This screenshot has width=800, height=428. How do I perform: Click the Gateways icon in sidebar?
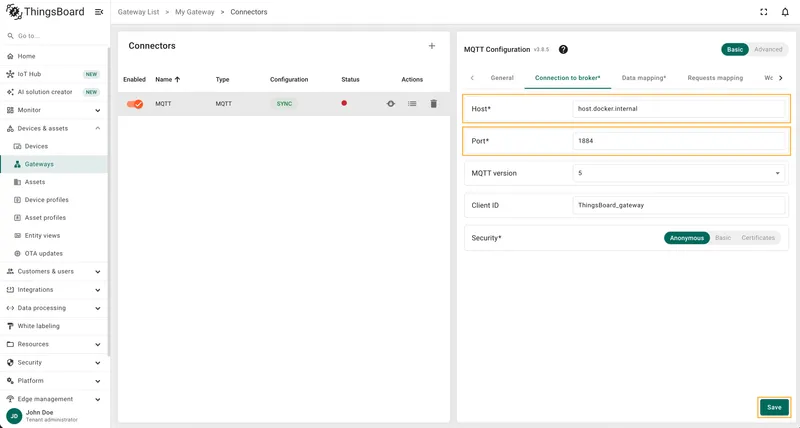pyautogui.click(x=17, y=164)
